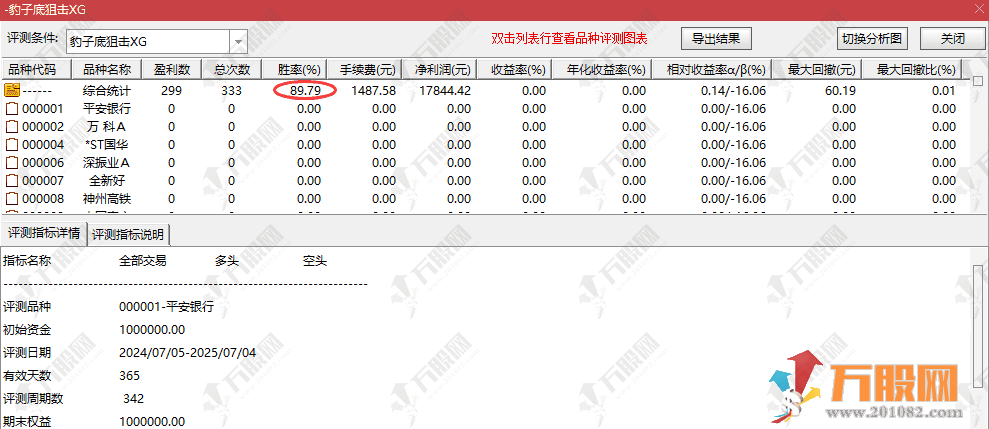Click the 切换分析图 button
This screenshot has width=989, height=429.
click(x=872, y=38)
